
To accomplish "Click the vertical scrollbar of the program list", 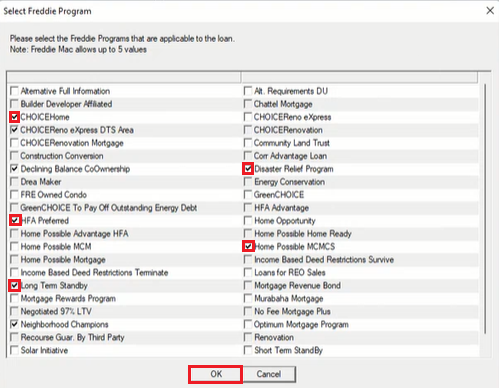I will 485,208.
